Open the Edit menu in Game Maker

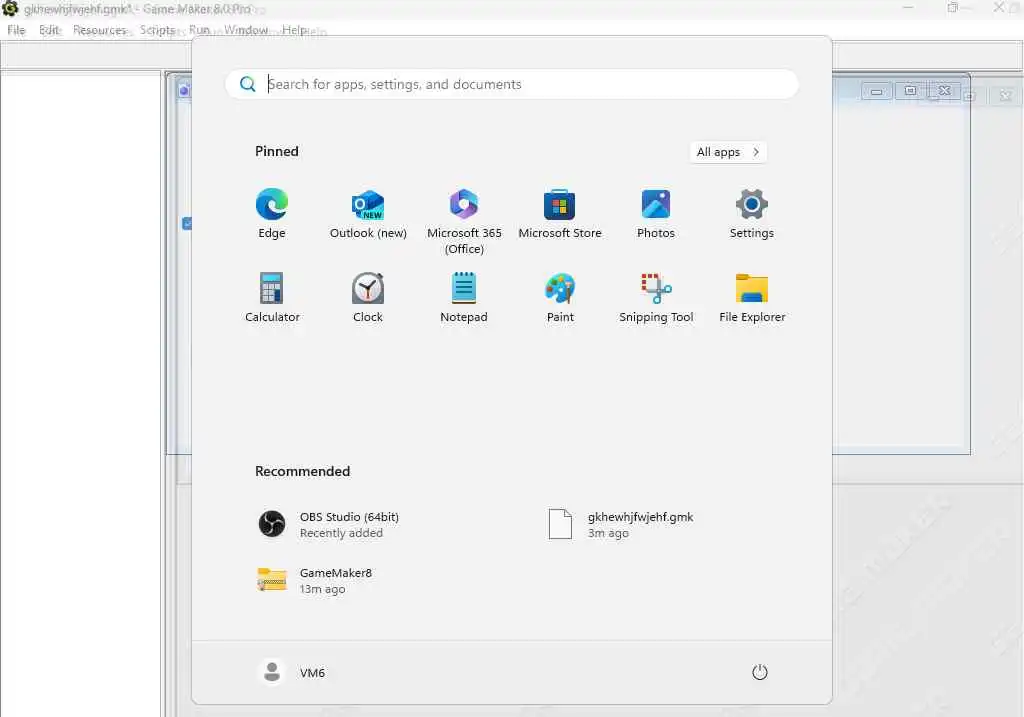[49, 30]
